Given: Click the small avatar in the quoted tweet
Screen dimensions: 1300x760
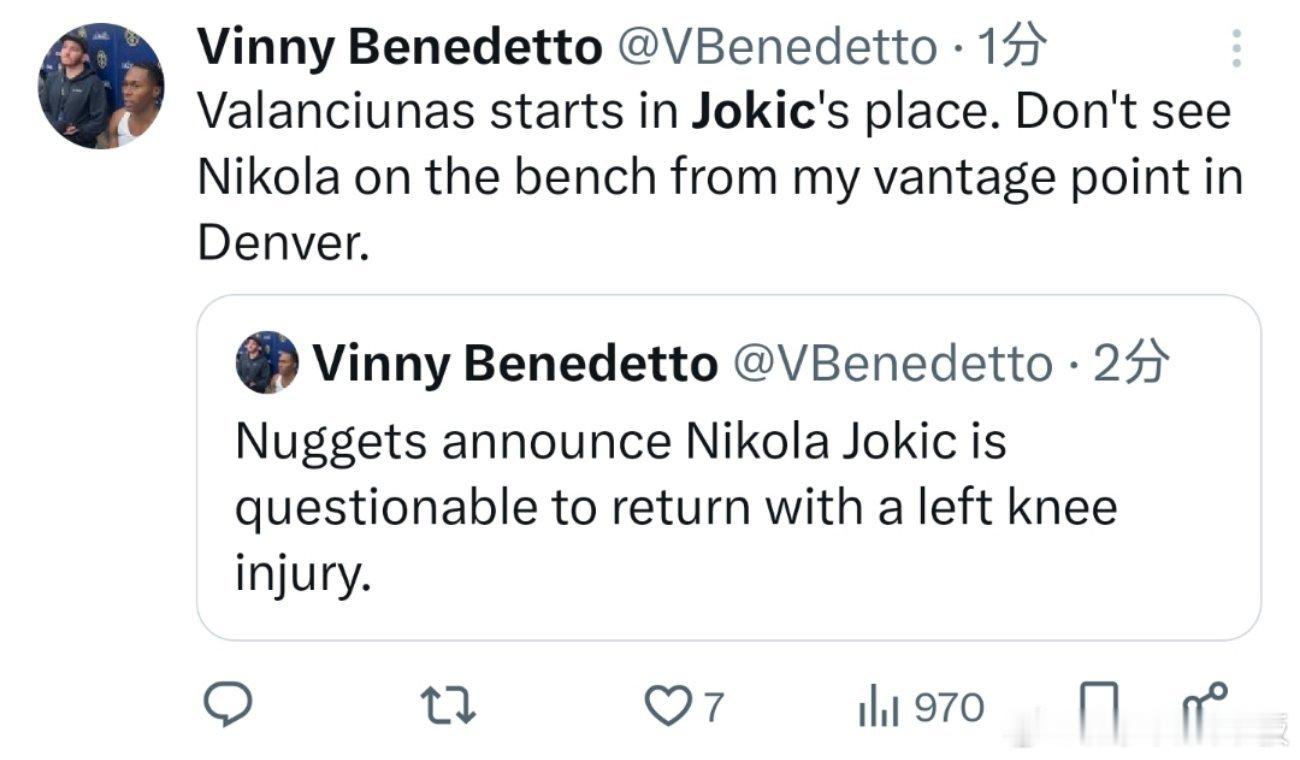Looking at the screenshot, I should (266, 363).
